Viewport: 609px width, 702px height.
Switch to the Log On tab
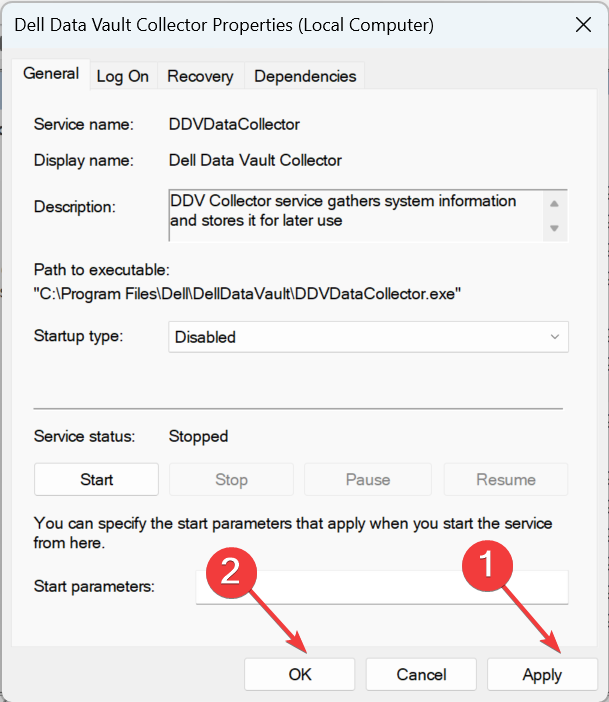click(123, 76)
